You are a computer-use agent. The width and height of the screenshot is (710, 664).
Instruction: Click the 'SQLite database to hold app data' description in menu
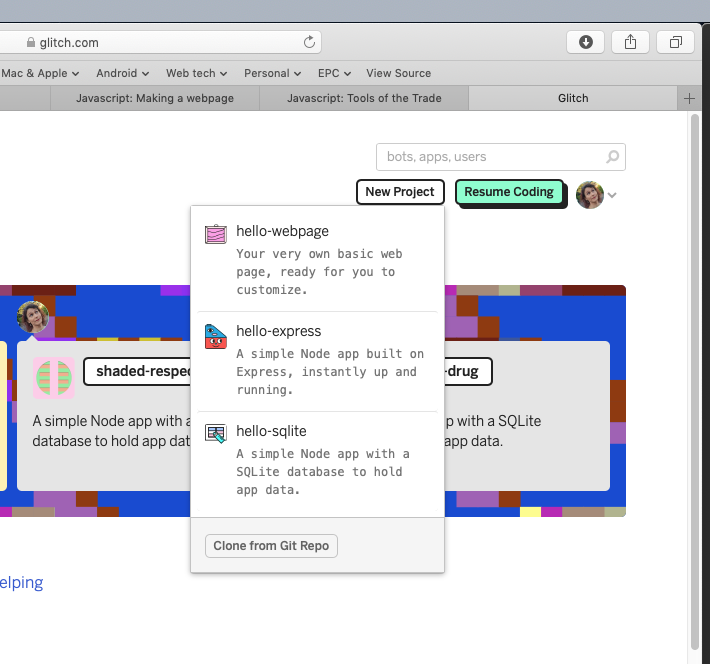click(x=323, y=472)
